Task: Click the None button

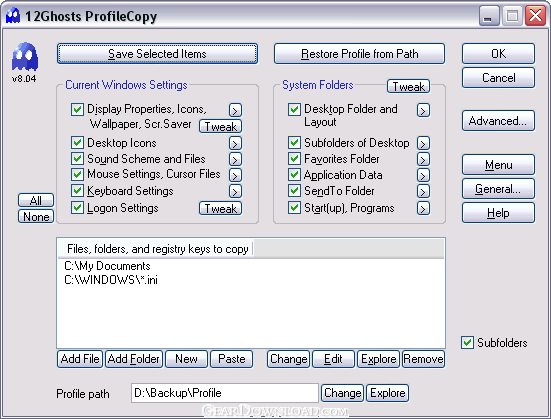Action: click(36, 216)
